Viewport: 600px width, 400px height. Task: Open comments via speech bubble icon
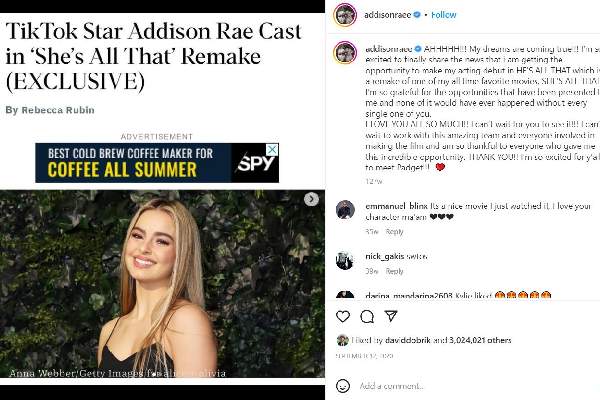point(367,317)
